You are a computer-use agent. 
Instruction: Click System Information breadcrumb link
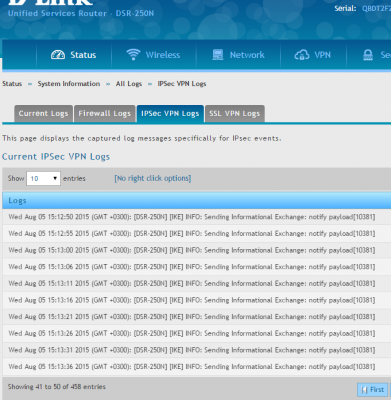coord(69,84)
